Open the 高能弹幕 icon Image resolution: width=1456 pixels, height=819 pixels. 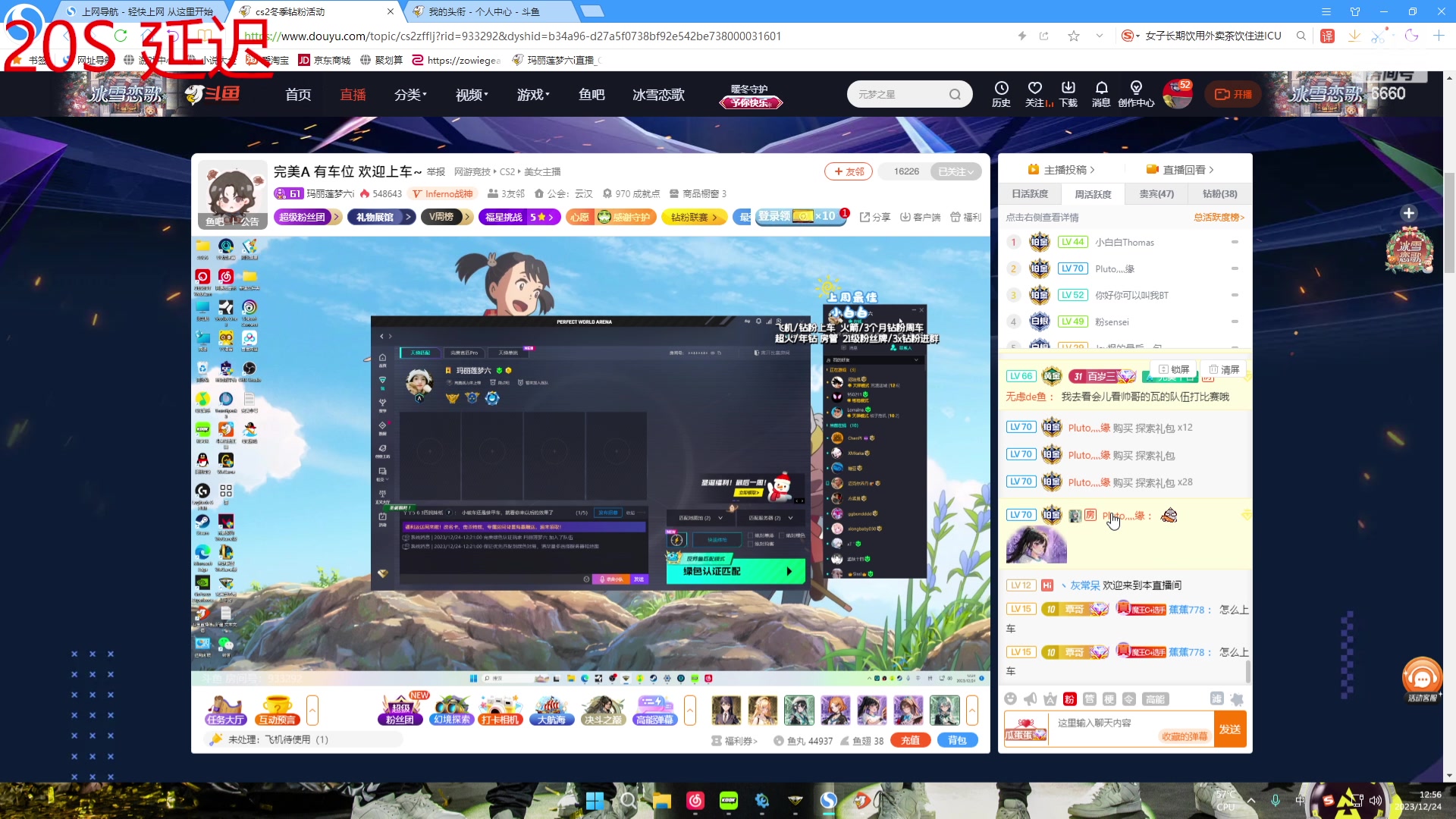[x=654, y=711]
